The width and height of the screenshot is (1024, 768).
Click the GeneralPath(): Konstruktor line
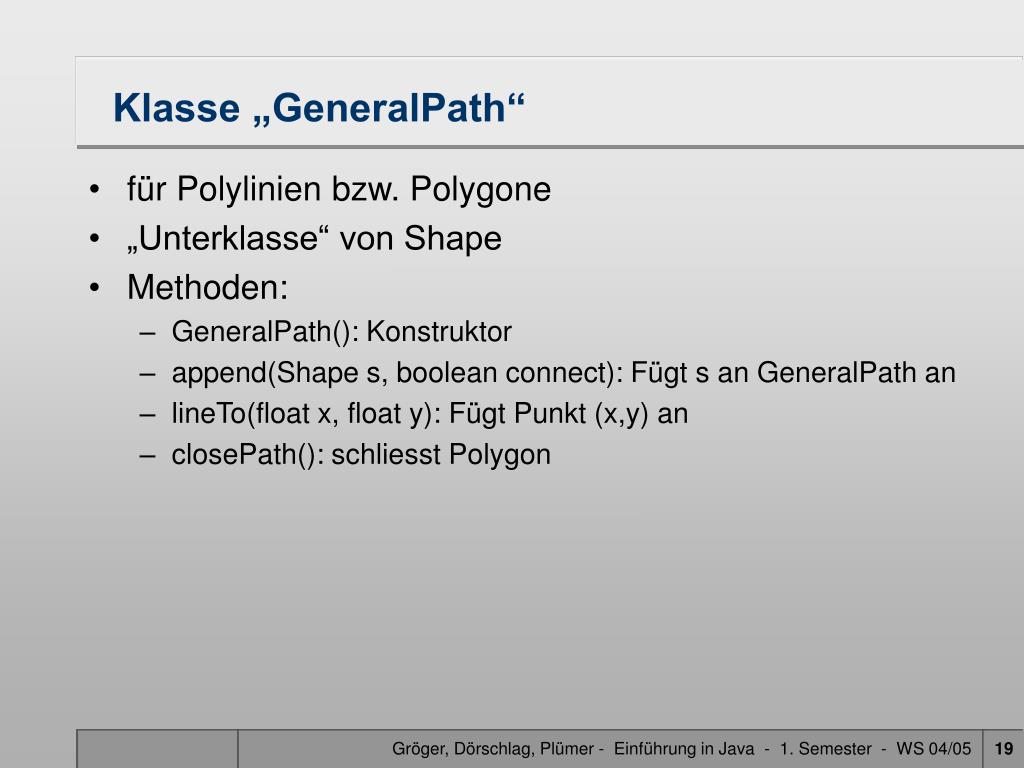(x=342, y=332)
